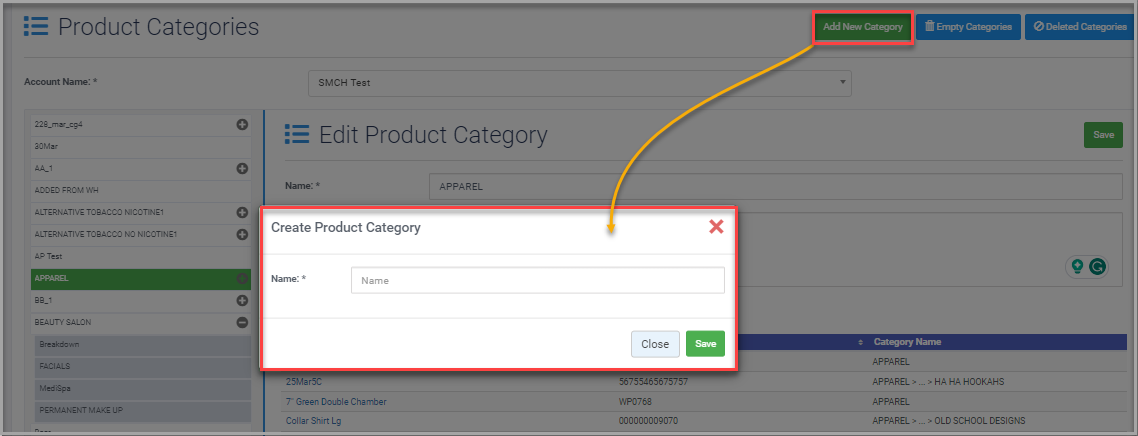
Task: Expand the BB_1 category
Action: click(x=242, y=300)
